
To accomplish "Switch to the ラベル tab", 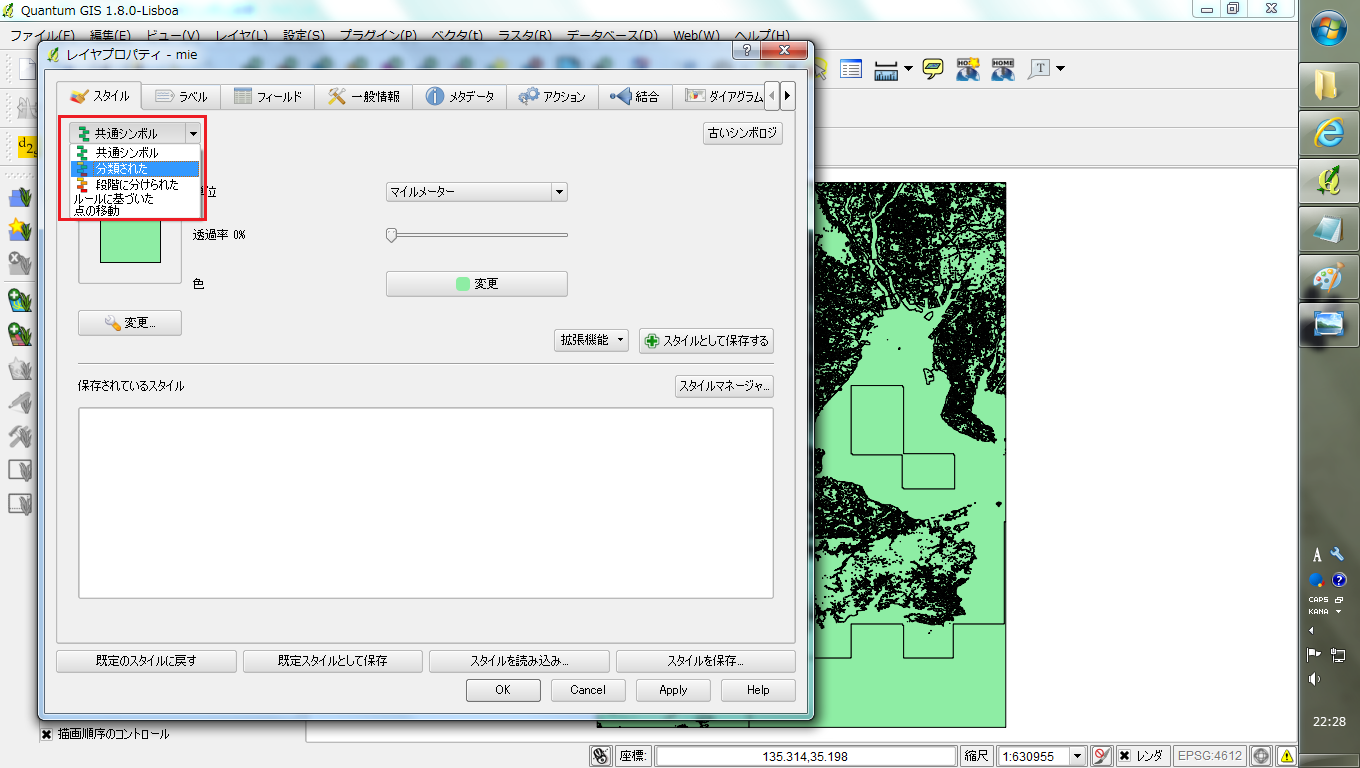I will tap(181, 97).
